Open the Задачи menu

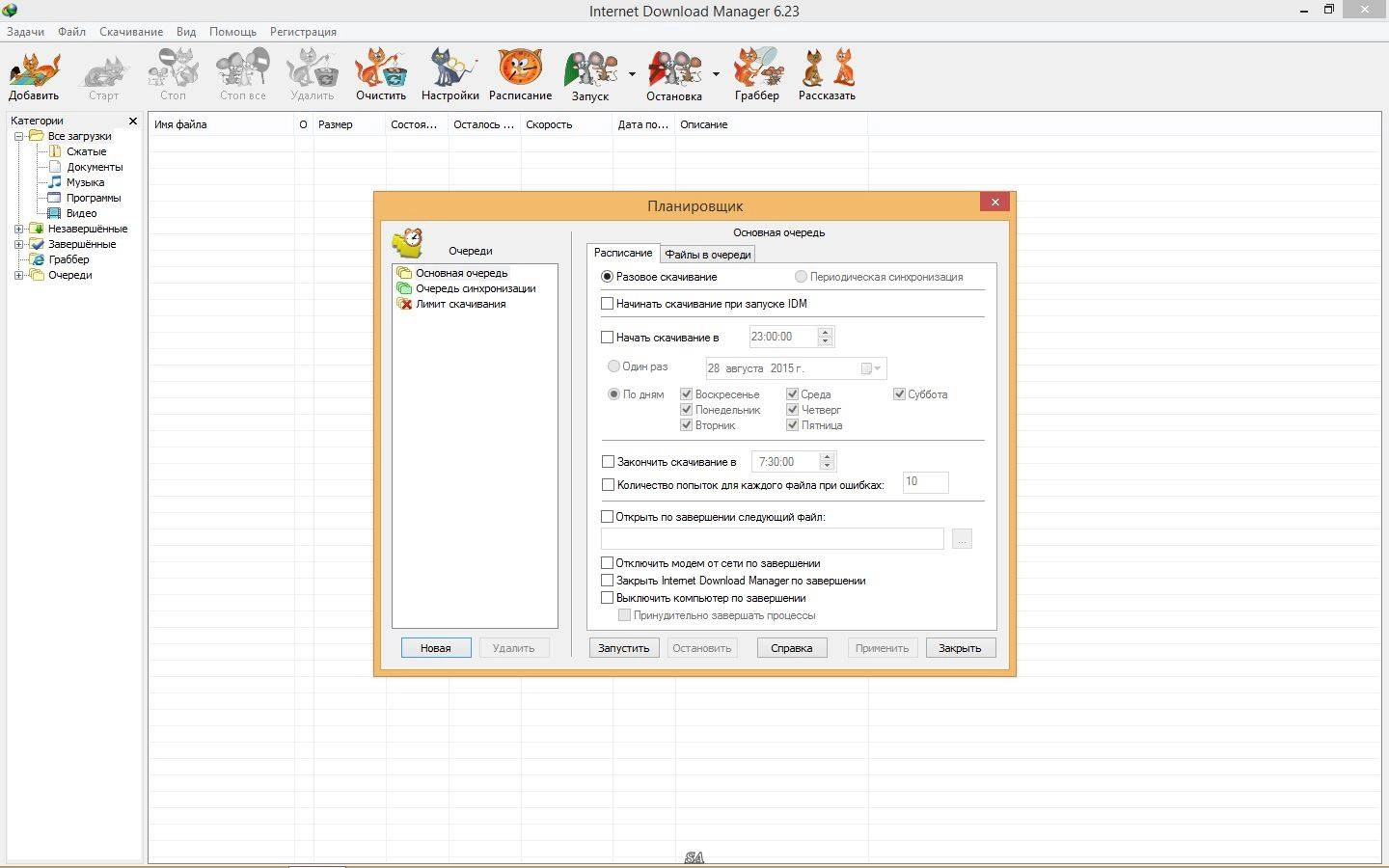point(26,32)
